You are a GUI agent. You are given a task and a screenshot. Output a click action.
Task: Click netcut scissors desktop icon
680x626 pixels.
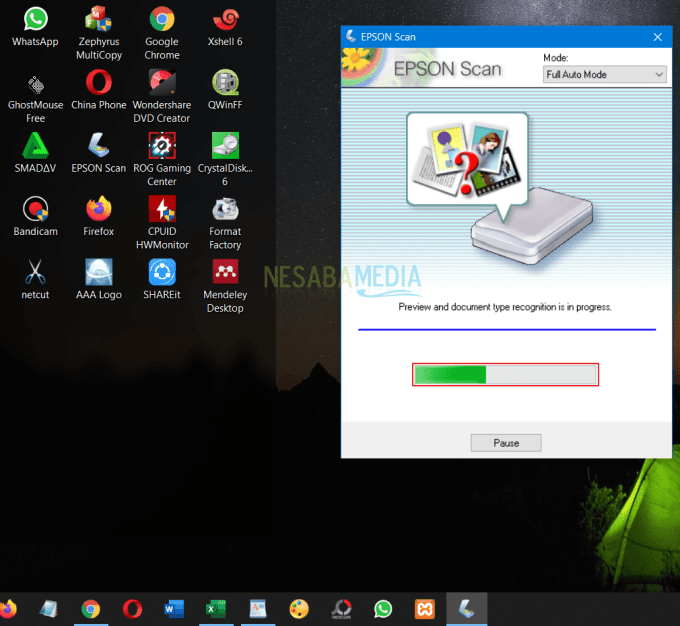pyautogui.click(x=35, y=279)
